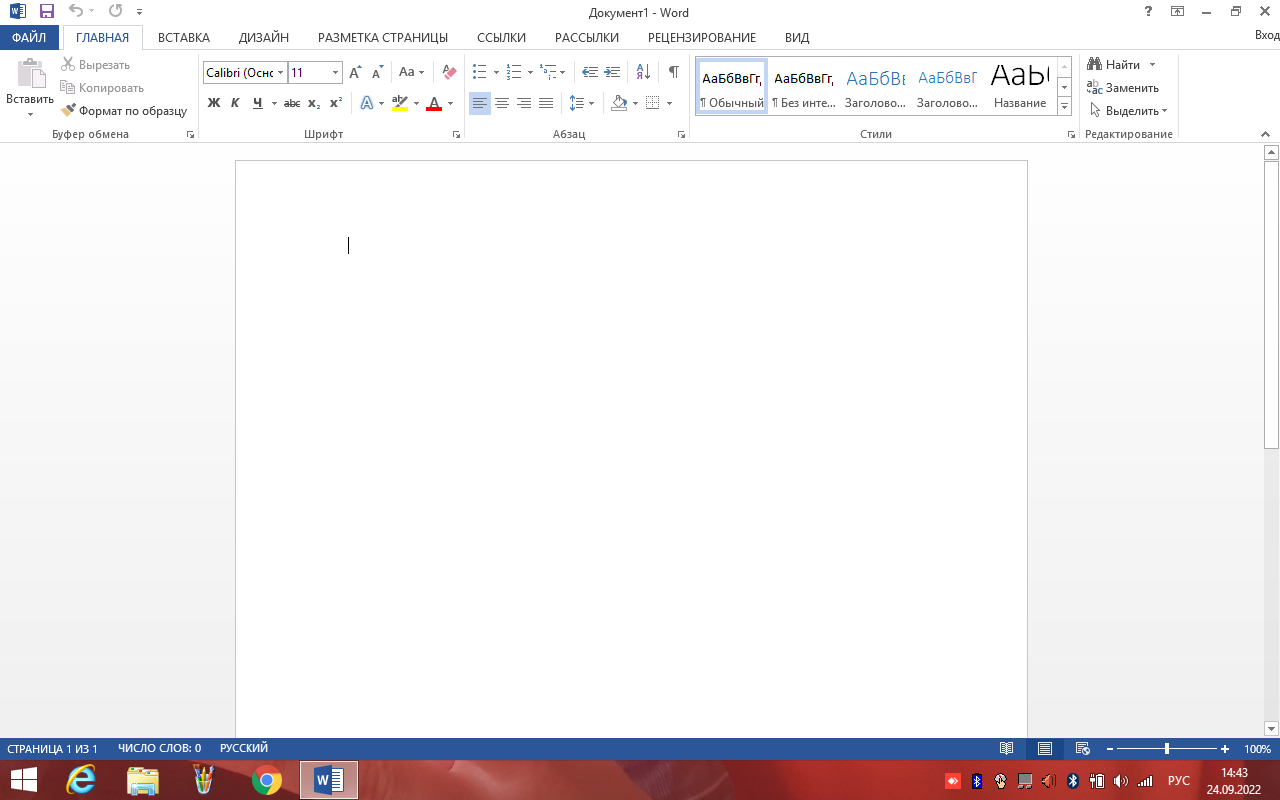1280x800 pixels.
Task: Expand the Styles gallery
Action: click(1064, 105)
